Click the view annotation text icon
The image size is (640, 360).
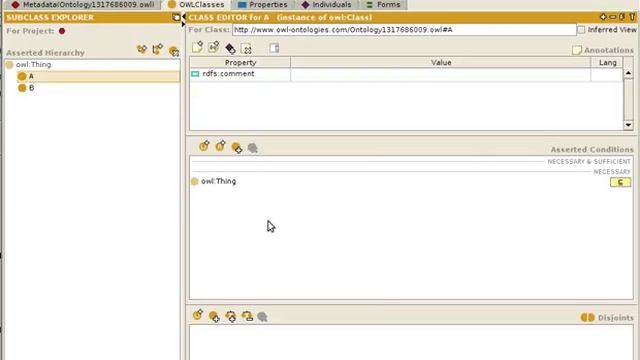pyautogui.click(x=274, y=48)
